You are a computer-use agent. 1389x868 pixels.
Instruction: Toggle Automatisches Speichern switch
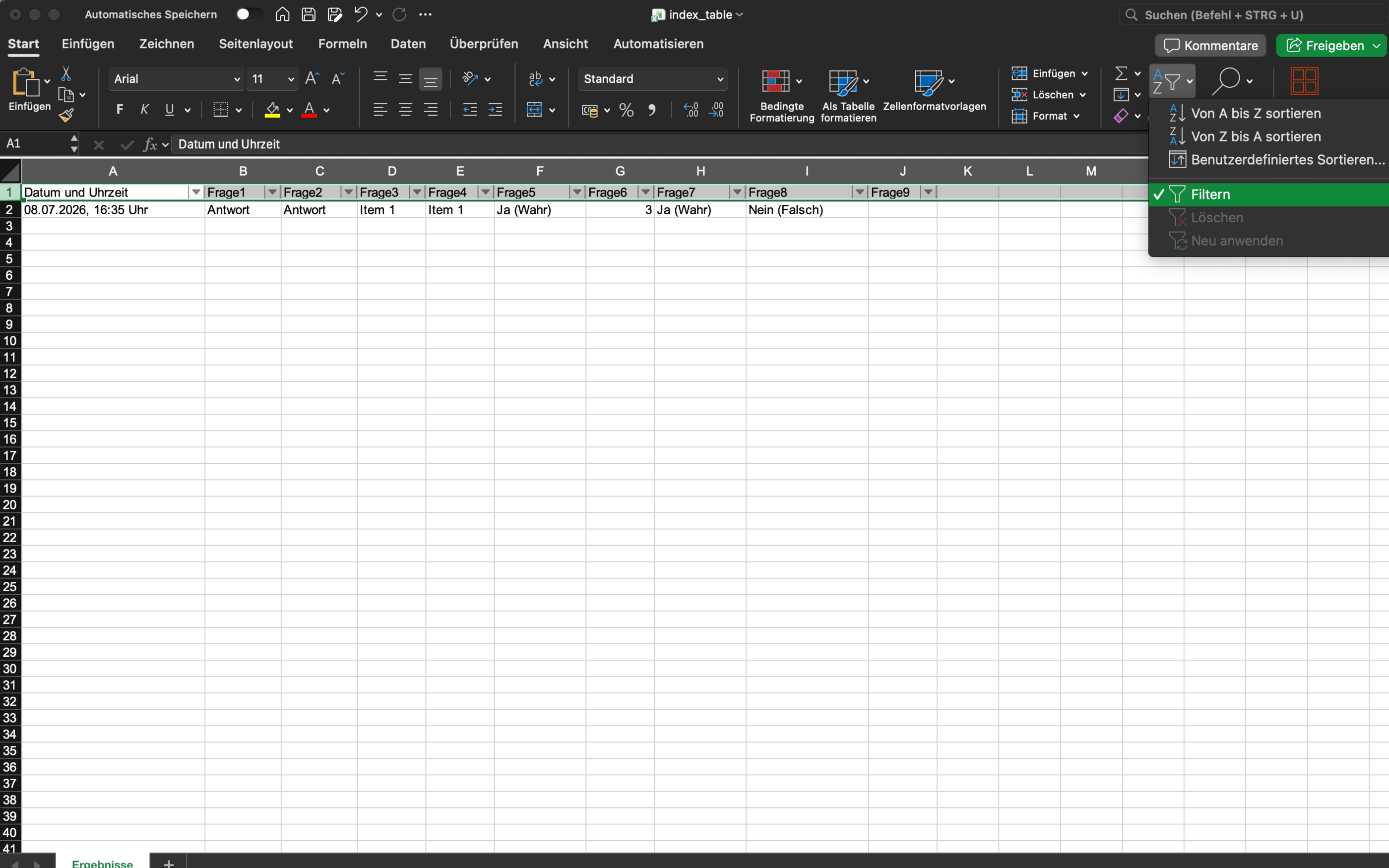(x=248, y=14)
